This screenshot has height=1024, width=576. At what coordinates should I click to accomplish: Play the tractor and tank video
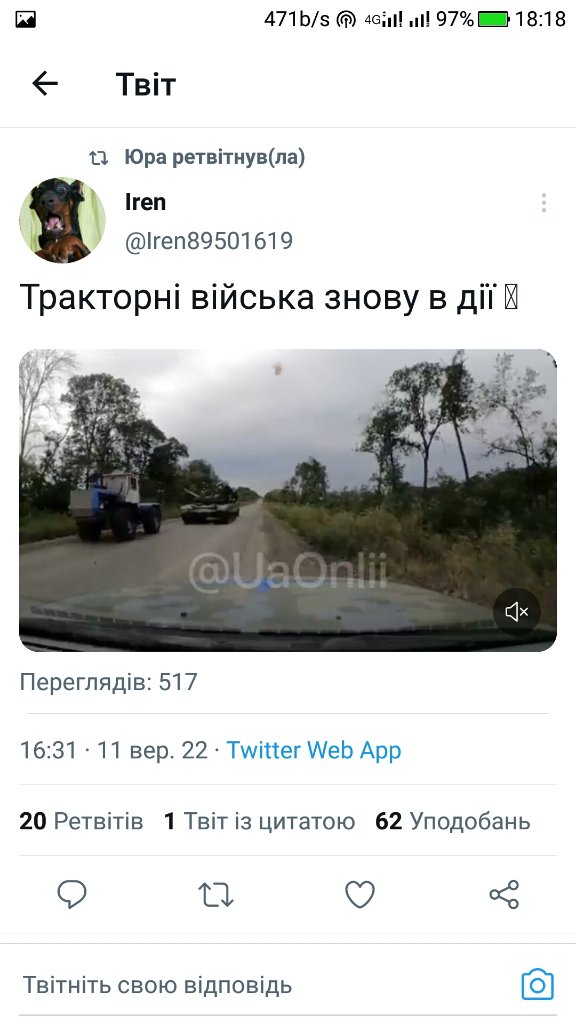click(287, 500)
